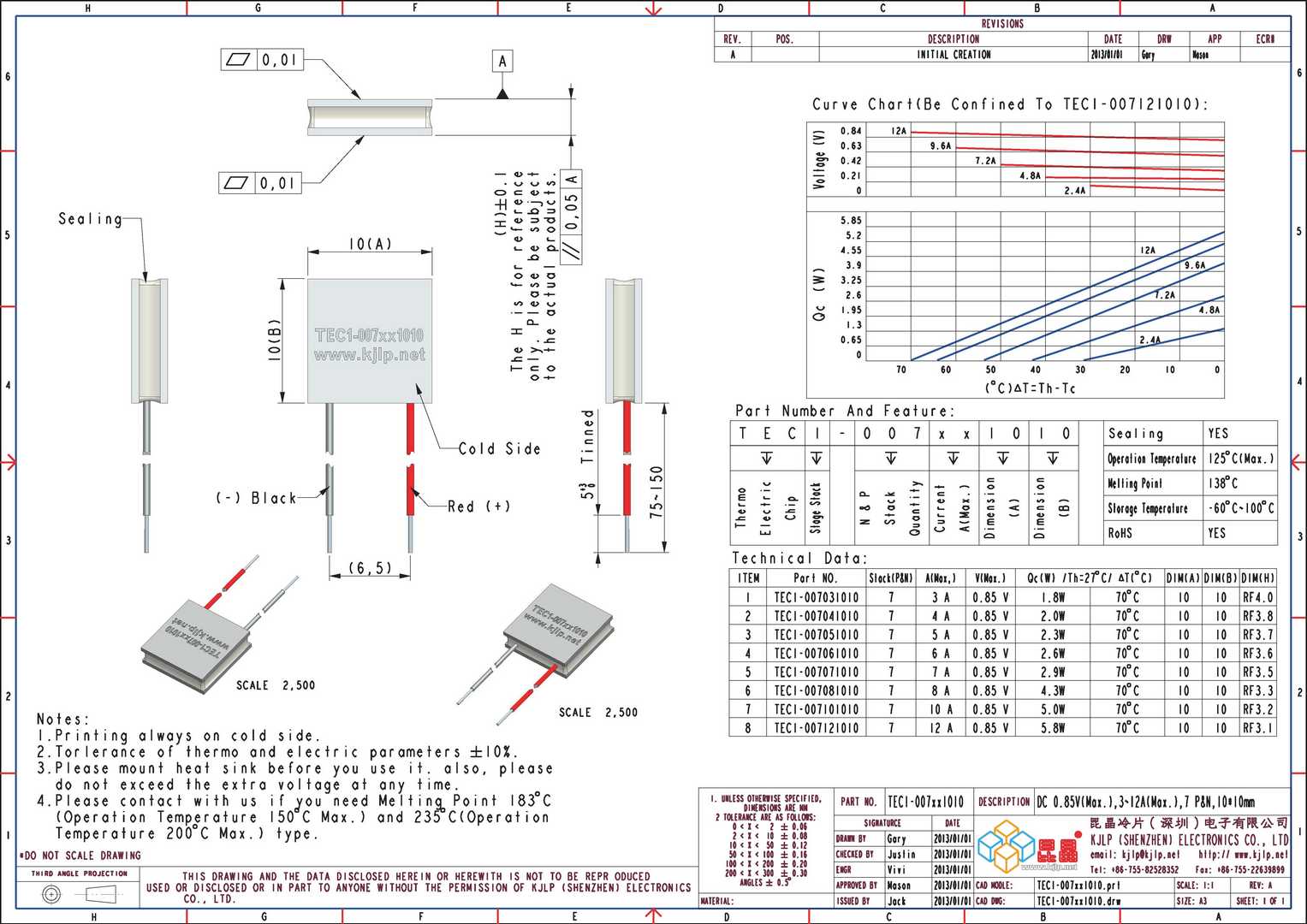Click the "ISSUED BY" name Jack

pyautogui.click(x=896, y=901)
